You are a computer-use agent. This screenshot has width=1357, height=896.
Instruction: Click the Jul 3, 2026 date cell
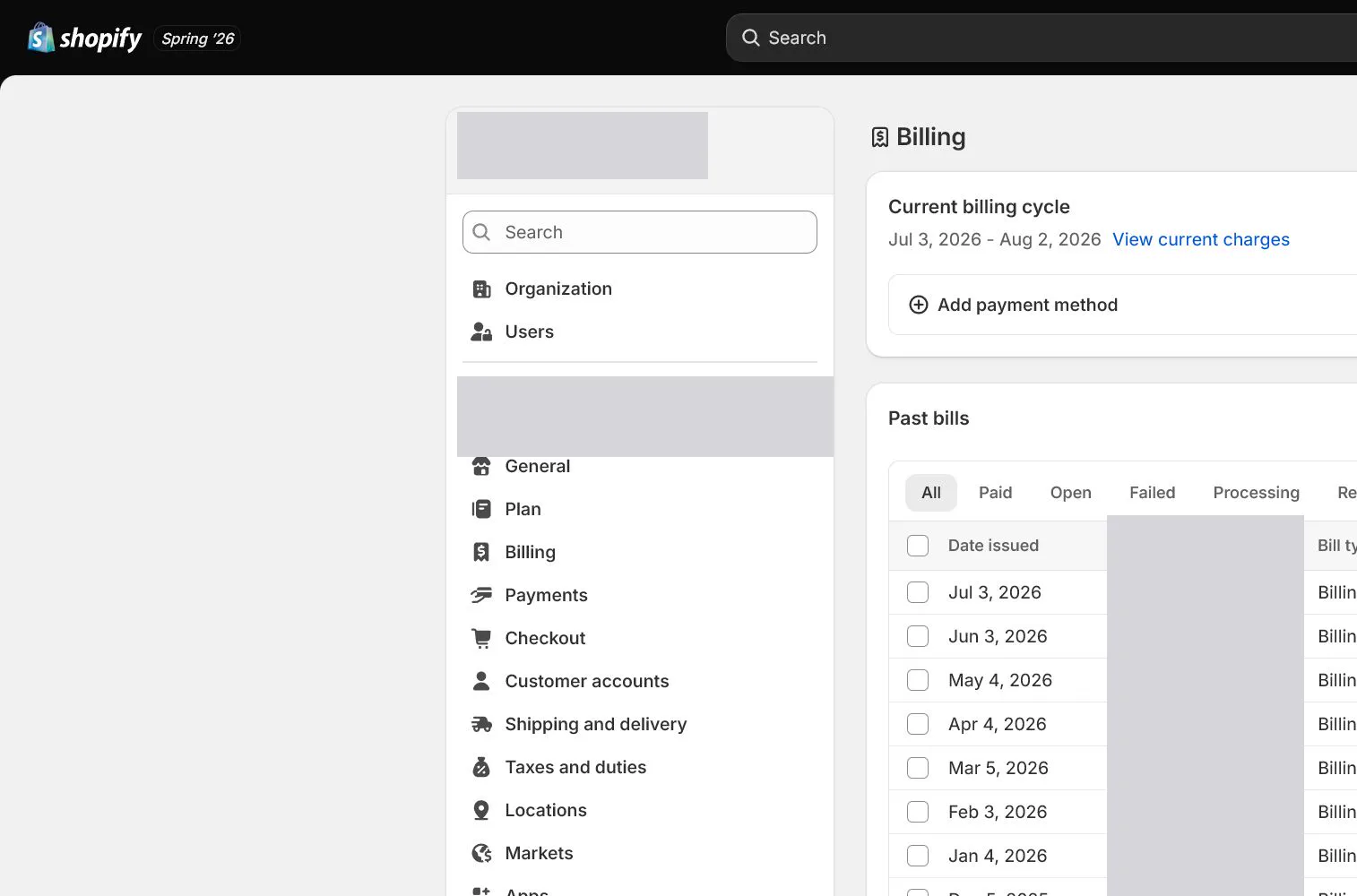coord(995,592)
